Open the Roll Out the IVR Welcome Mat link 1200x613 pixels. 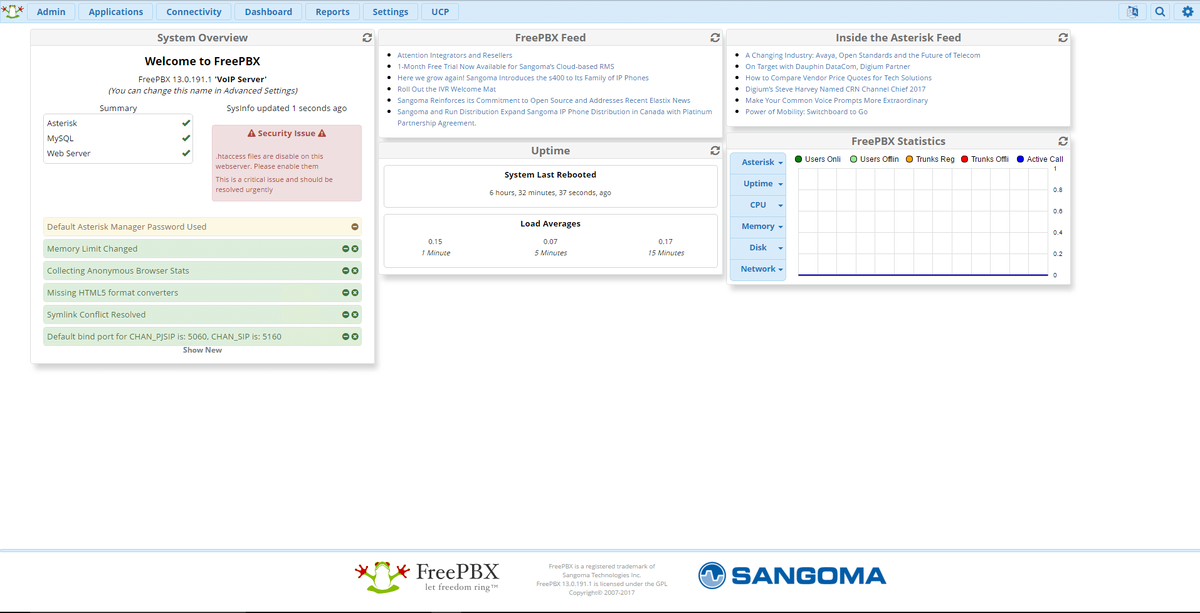pos(446,89)
